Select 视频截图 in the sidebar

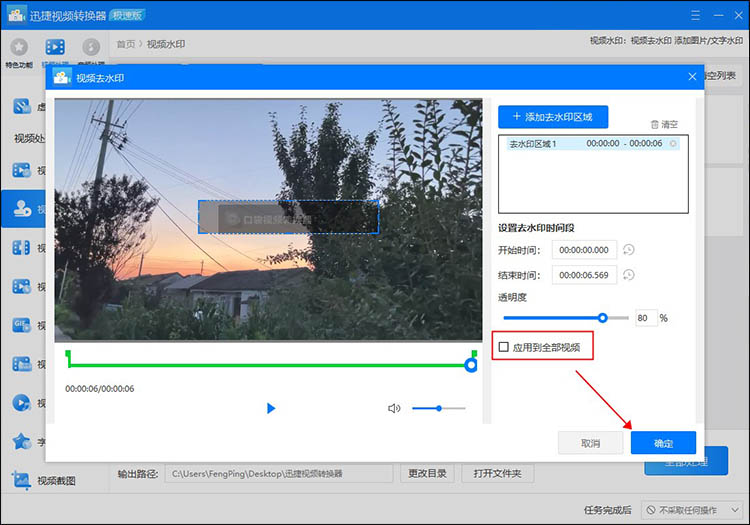pyautogui.click(x=56, y=481)
